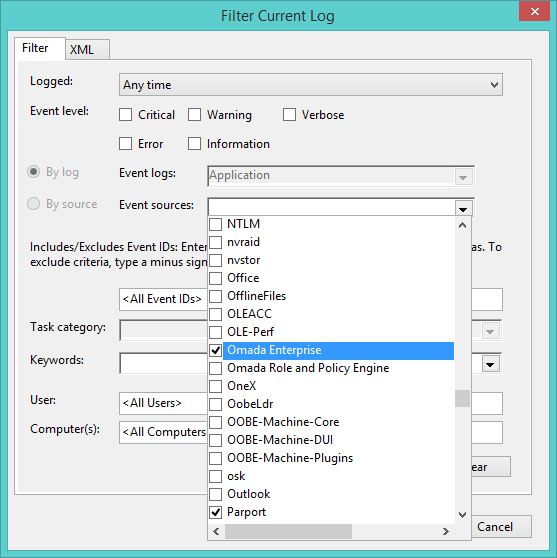
Task: Click left arrow of horizontal scrollbar
Action: (216, 532)
